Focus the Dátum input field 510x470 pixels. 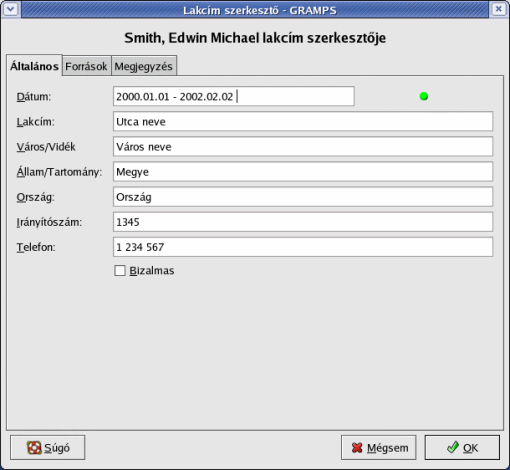234,96
